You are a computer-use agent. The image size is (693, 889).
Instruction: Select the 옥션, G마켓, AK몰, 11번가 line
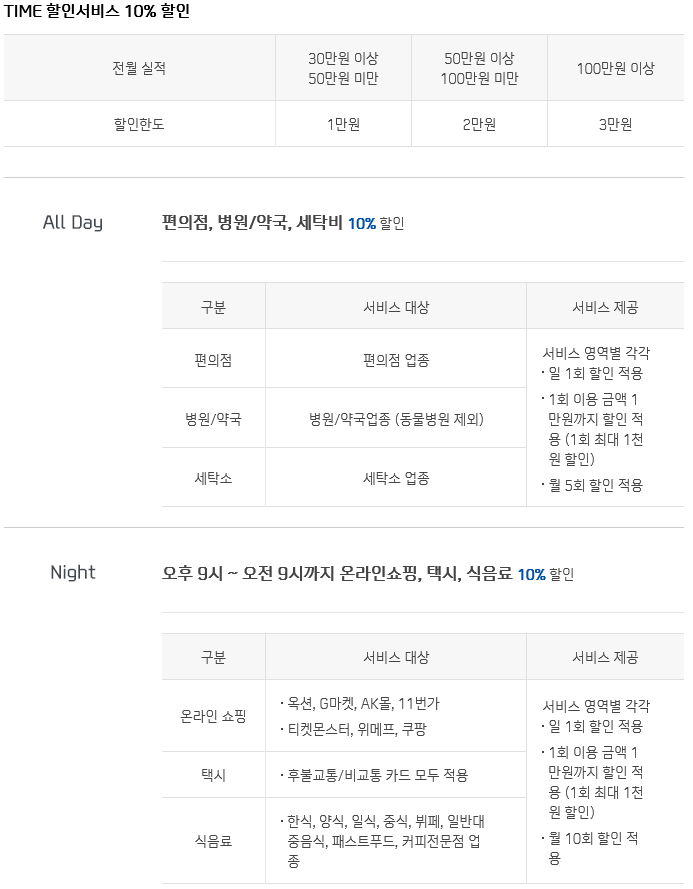pyautogui.click(x=360, y=704)
